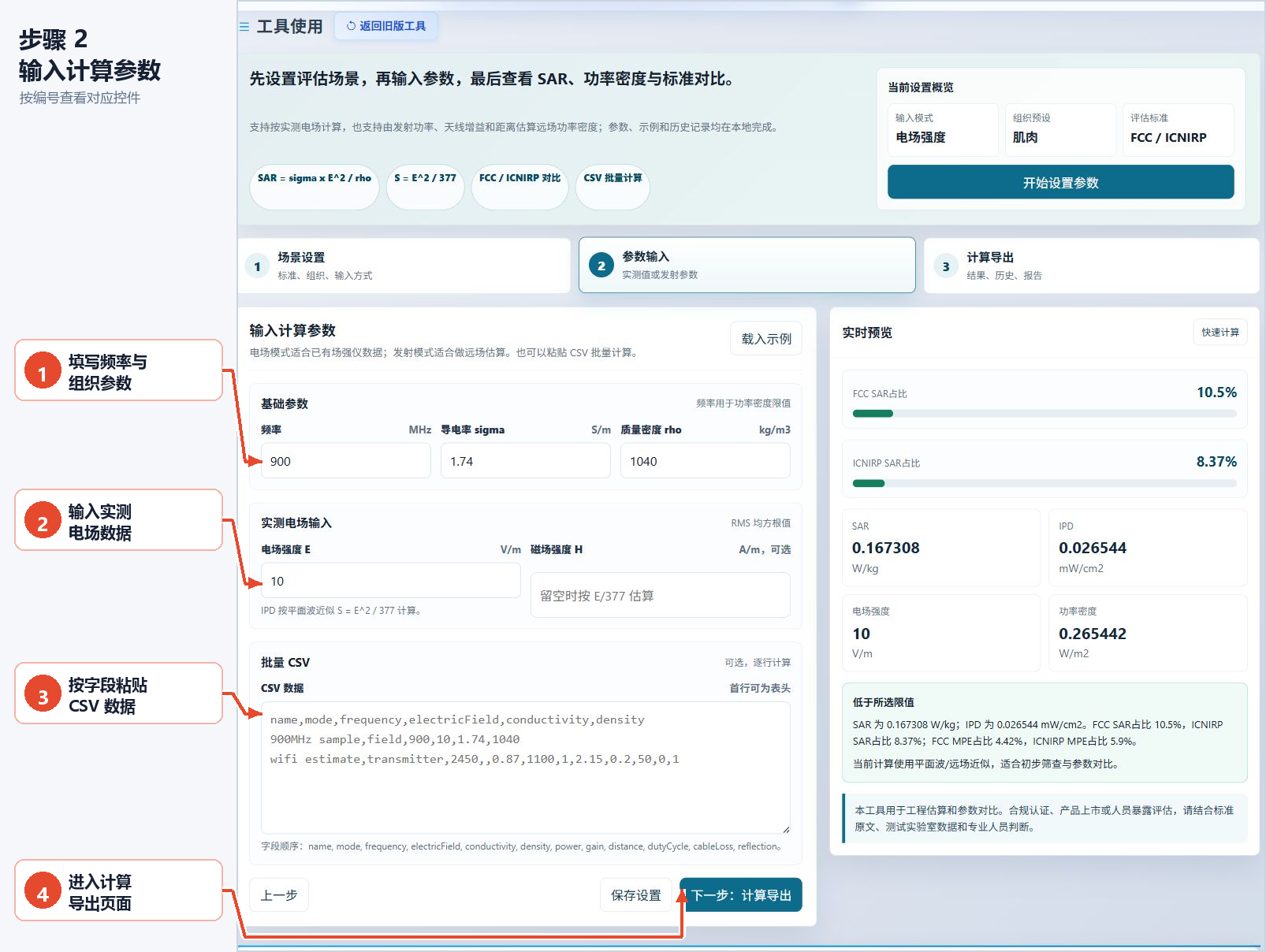Click 保存设置 button
Image resolution: width=1266 pixels, height=952 pixels.
tap(636, 895)
